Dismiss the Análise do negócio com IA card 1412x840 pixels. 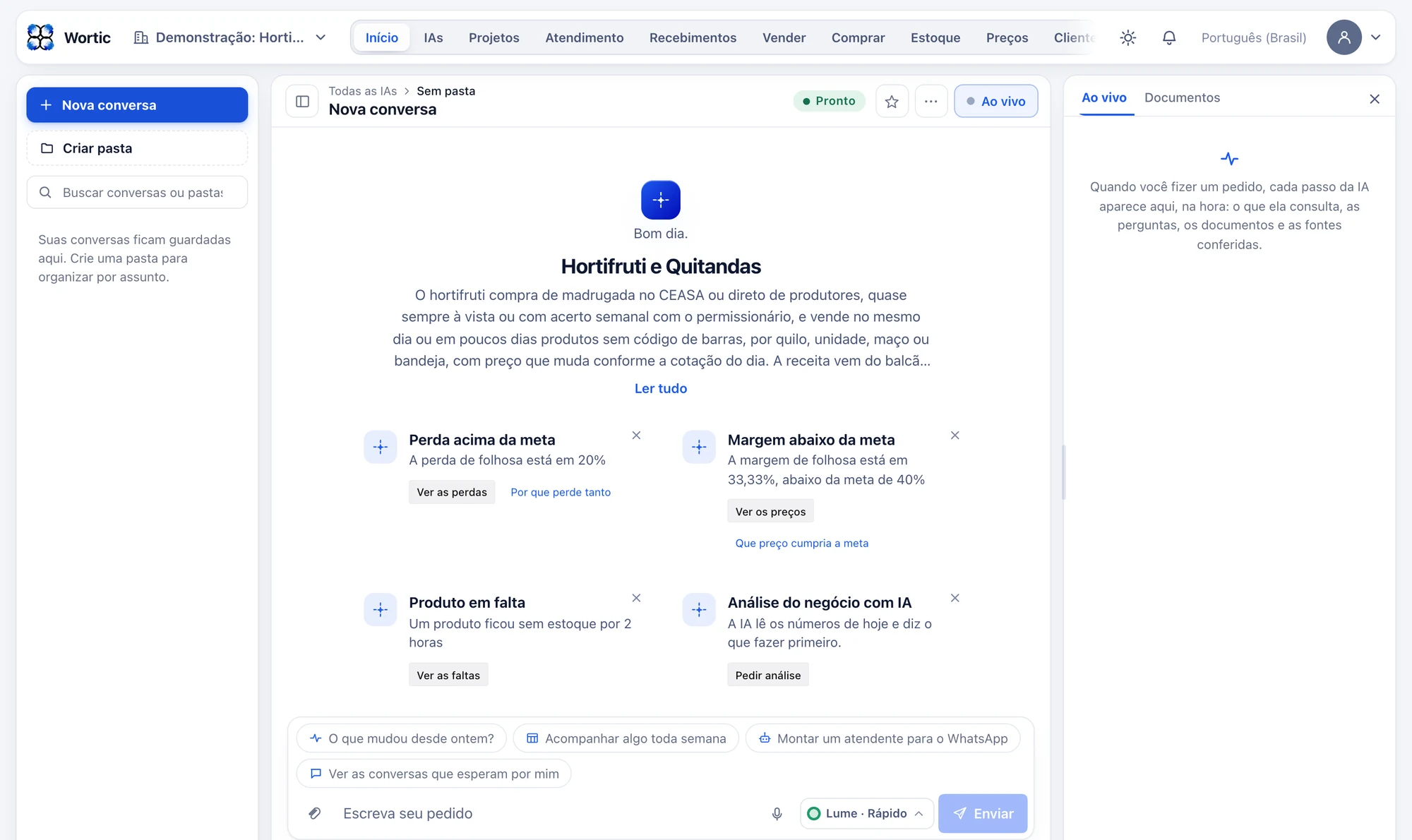point(955,598)
